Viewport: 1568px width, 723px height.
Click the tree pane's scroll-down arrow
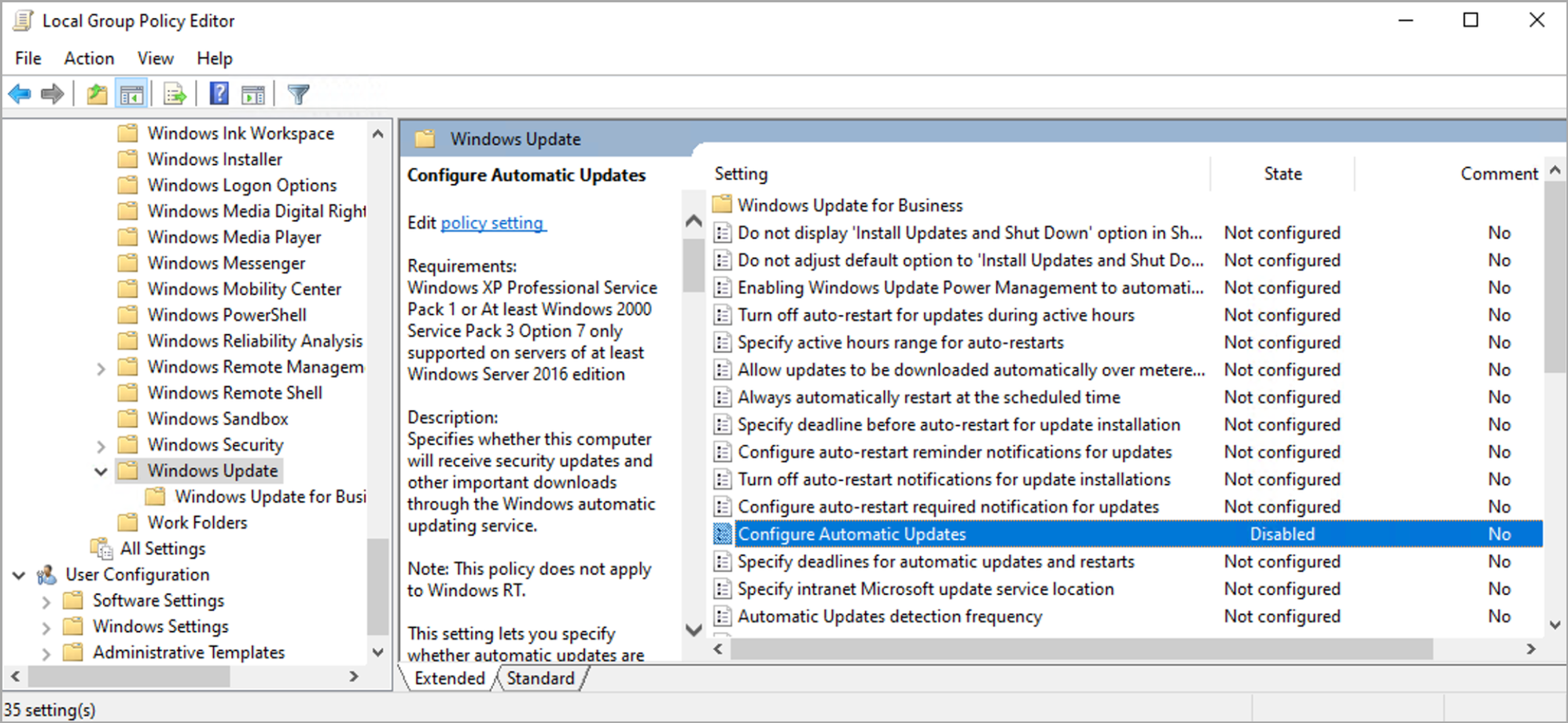coord(378,652)
